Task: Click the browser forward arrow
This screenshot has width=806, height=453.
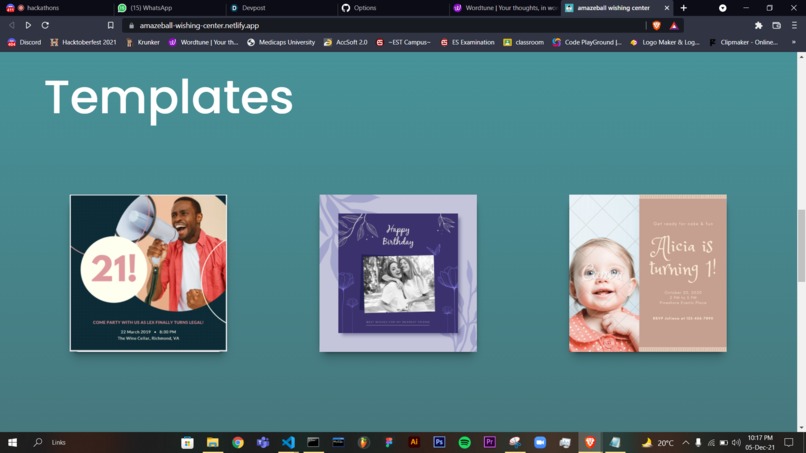Action: (28, 25)
